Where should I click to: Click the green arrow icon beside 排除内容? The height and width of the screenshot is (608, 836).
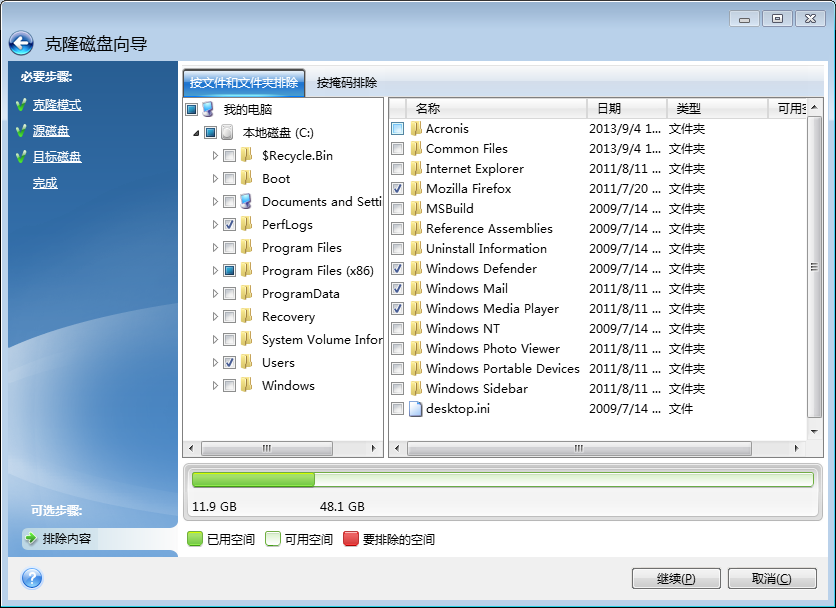[31, 538]
